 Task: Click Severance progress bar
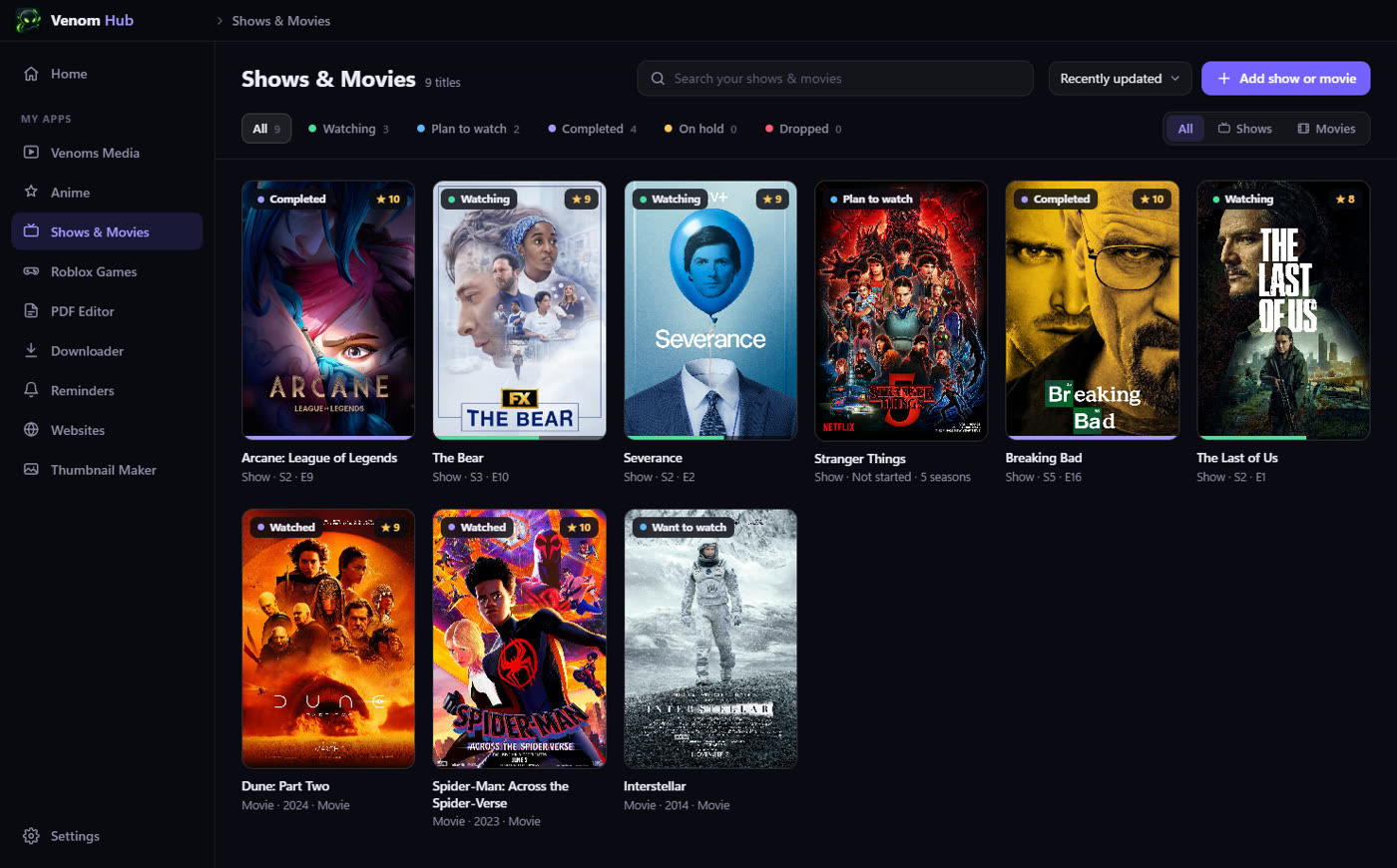[710, 437]
